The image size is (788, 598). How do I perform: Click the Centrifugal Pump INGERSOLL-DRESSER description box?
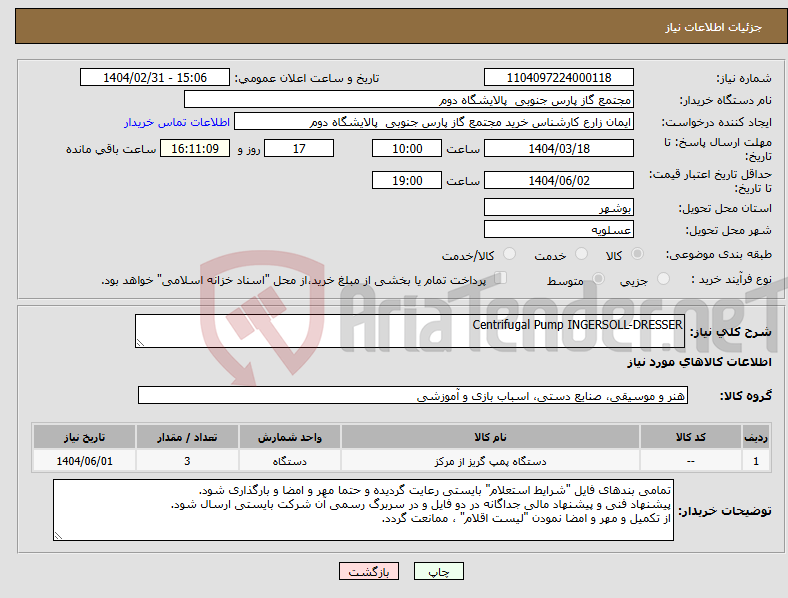(410, 331)
